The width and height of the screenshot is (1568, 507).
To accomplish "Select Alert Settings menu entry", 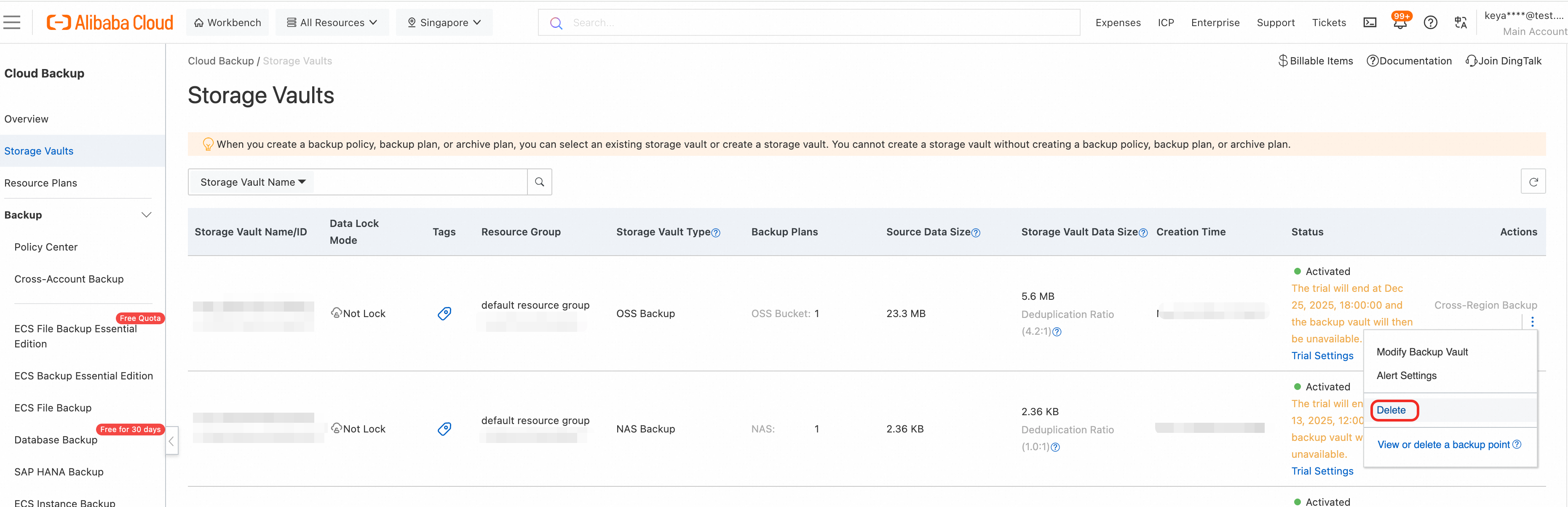I will (1406, 376).
